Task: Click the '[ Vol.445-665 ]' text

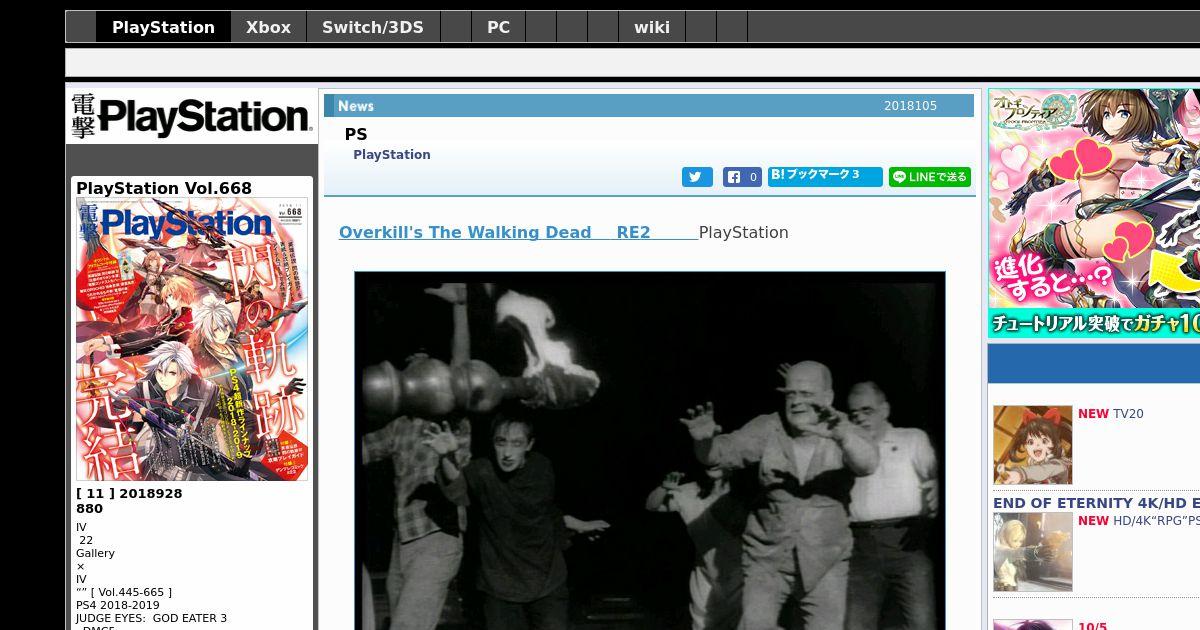Action: (x=131, y=592)
